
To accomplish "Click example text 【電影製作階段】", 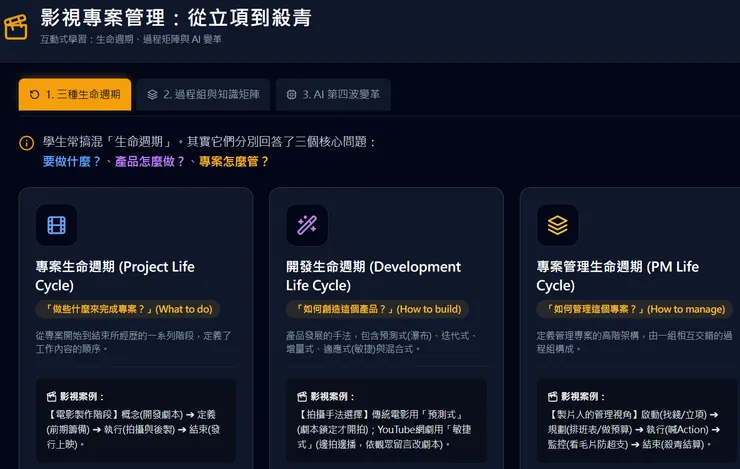I will pos(134,429).
